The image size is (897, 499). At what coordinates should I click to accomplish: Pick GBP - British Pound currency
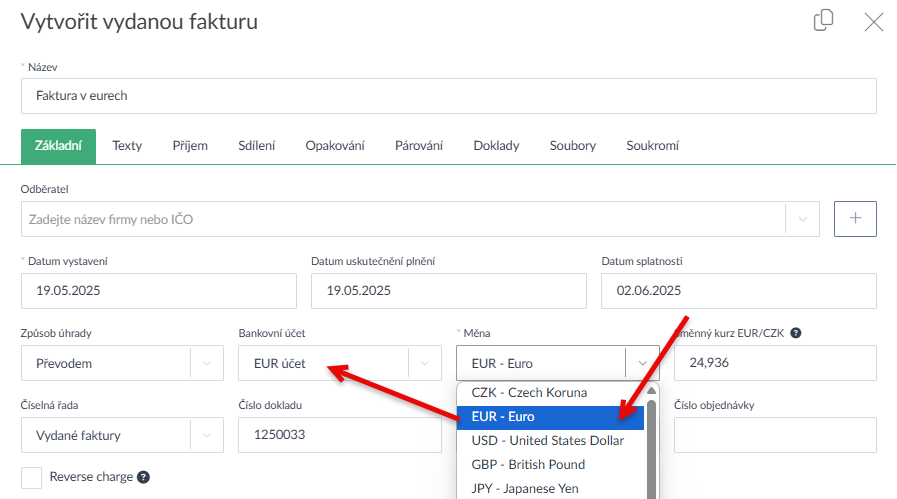[528, 465]
